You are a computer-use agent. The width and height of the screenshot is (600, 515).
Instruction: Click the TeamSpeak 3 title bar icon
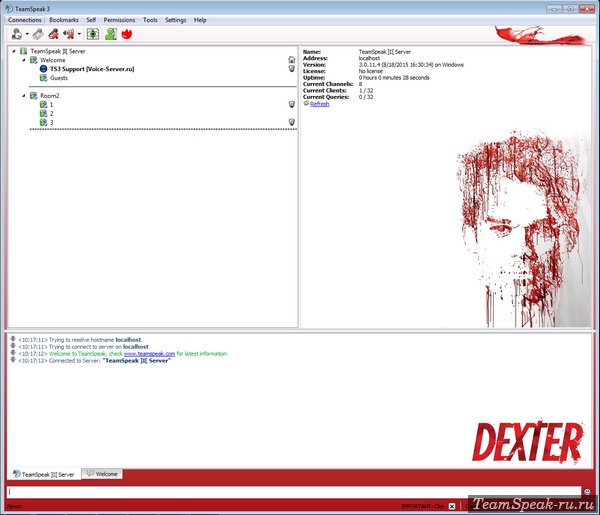9,8
